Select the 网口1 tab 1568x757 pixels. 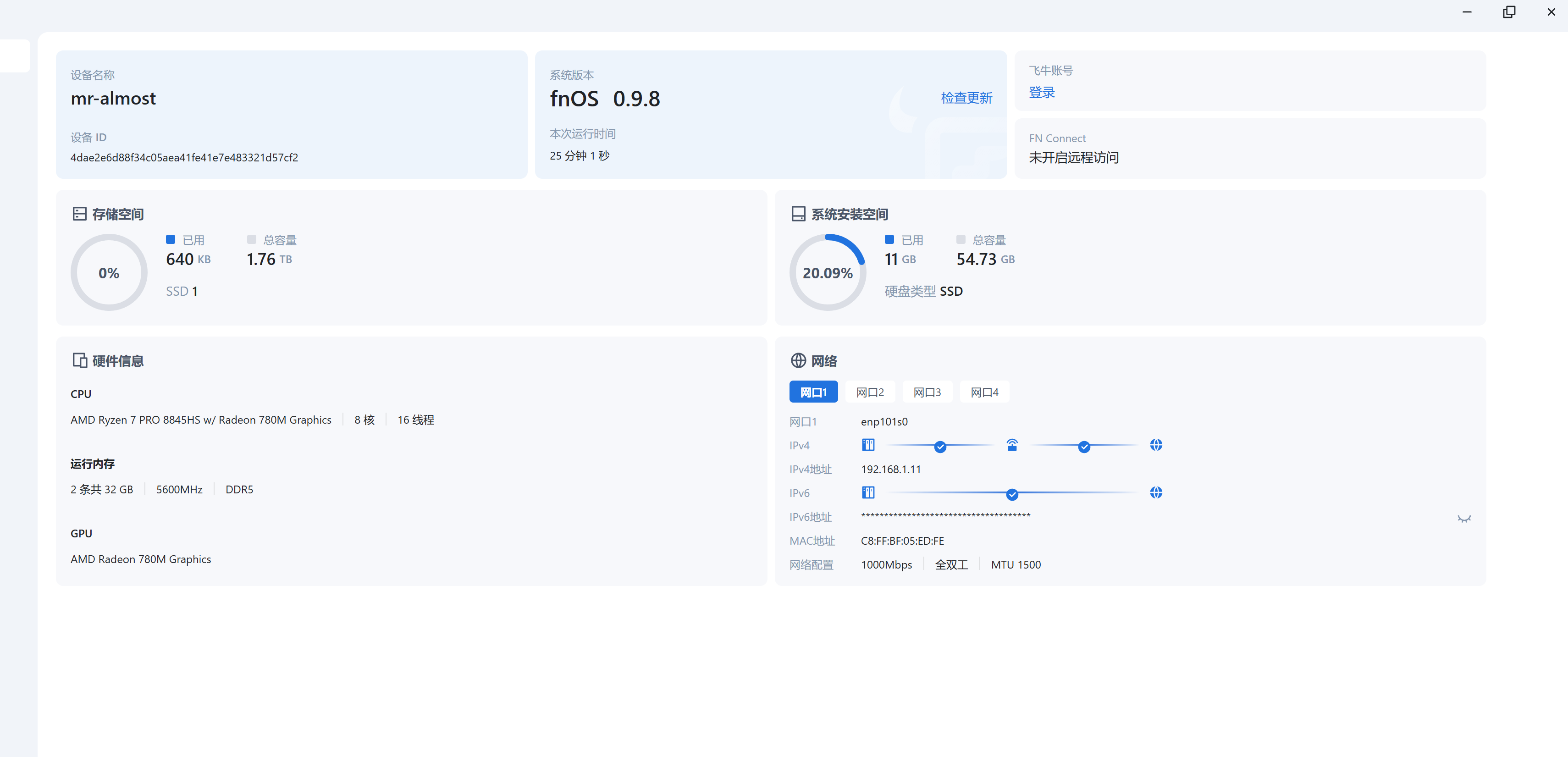click(x=813, y=392)
